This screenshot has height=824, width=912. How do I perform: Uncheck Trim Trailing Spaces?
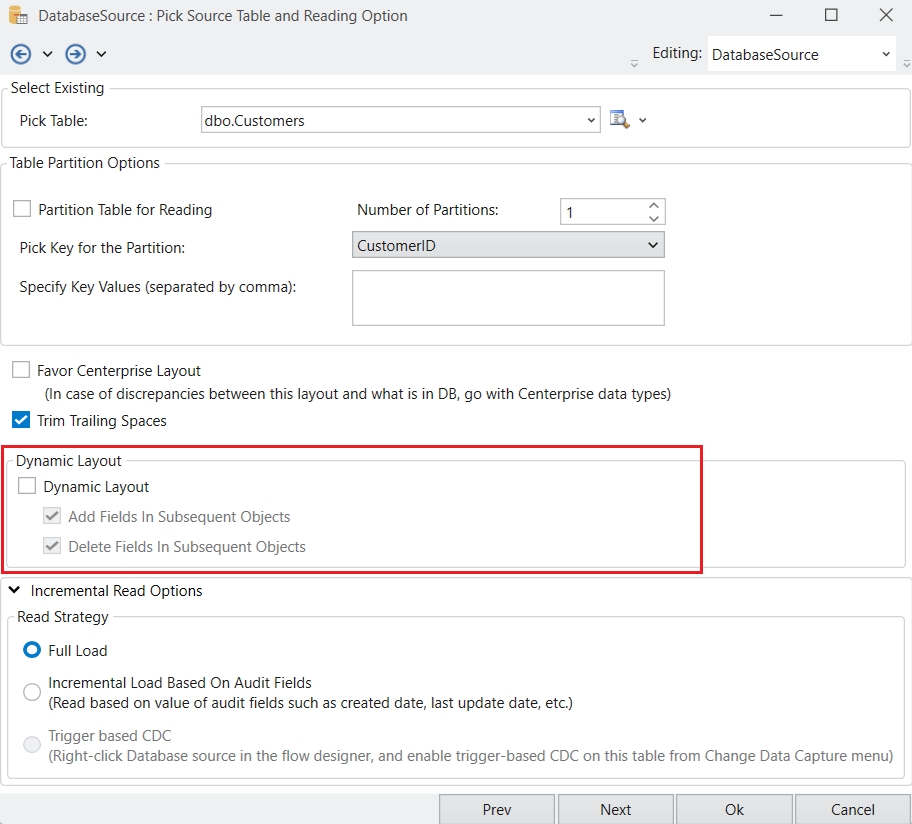click(21, 421)
